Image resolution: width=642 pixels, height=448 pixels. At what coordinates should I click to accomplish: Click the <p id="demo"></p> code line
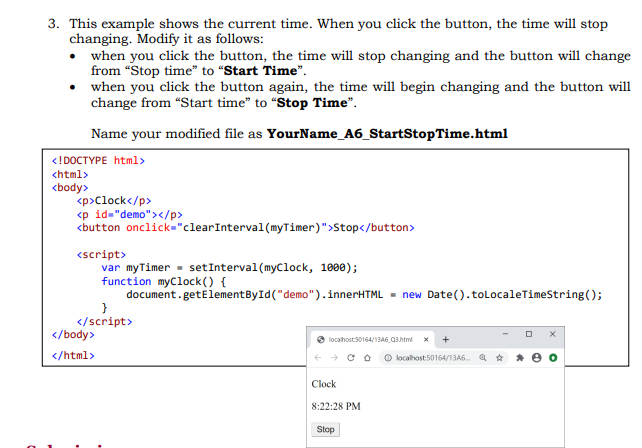[129, 215]
